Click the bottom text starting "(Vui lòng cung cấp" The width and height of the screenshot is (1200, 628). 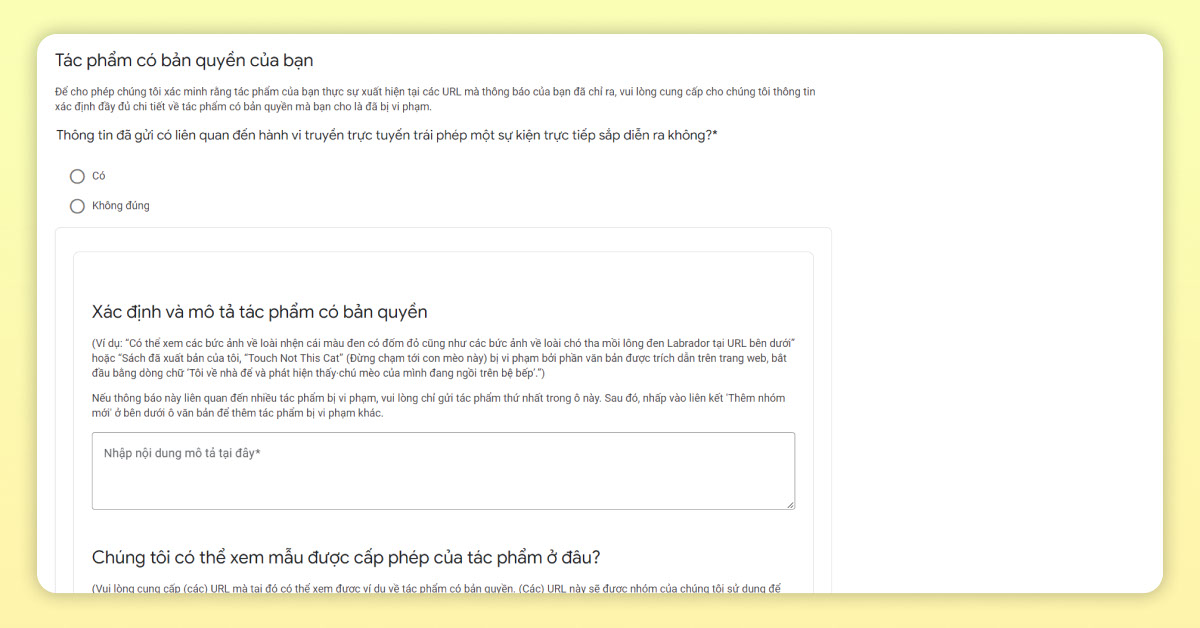pyautogui.click(x=434, y=587)
